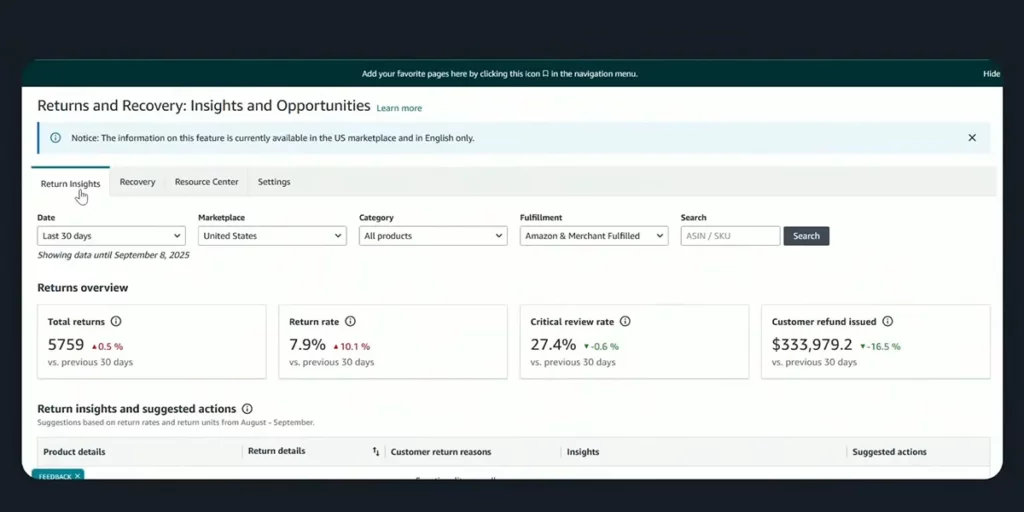Click the notice banner info icon
Screen dimensions: 1024x512
tap(56, 138)
